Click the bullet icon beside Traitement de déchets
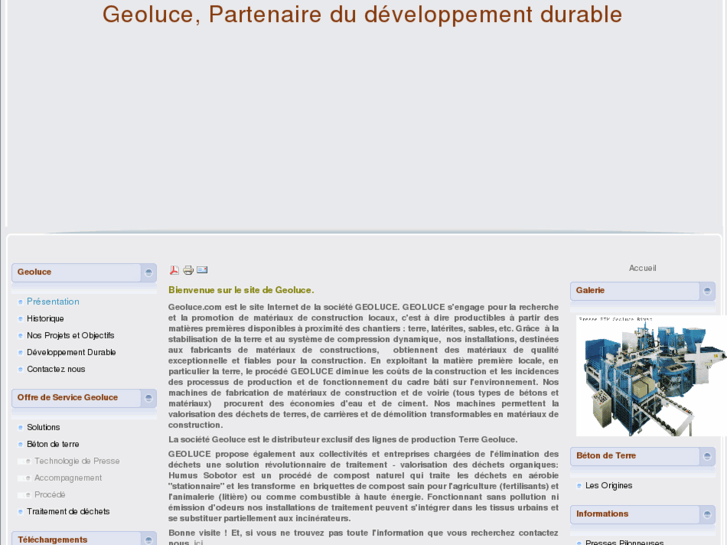The image size is (727, 545). pyautogui.click(x=20, y=512)
